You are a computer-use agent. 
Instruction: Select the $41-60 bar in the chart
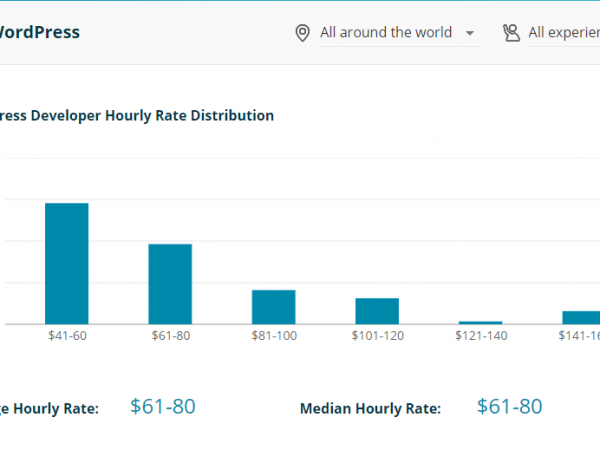coord(67,263)
